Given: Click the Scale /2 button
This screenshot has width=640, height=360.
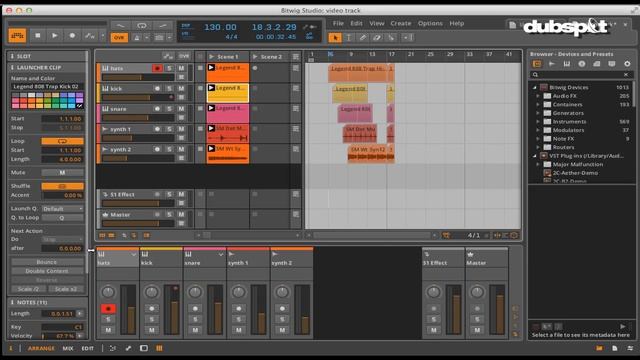Looking at the screenshot, I should 28,289.
